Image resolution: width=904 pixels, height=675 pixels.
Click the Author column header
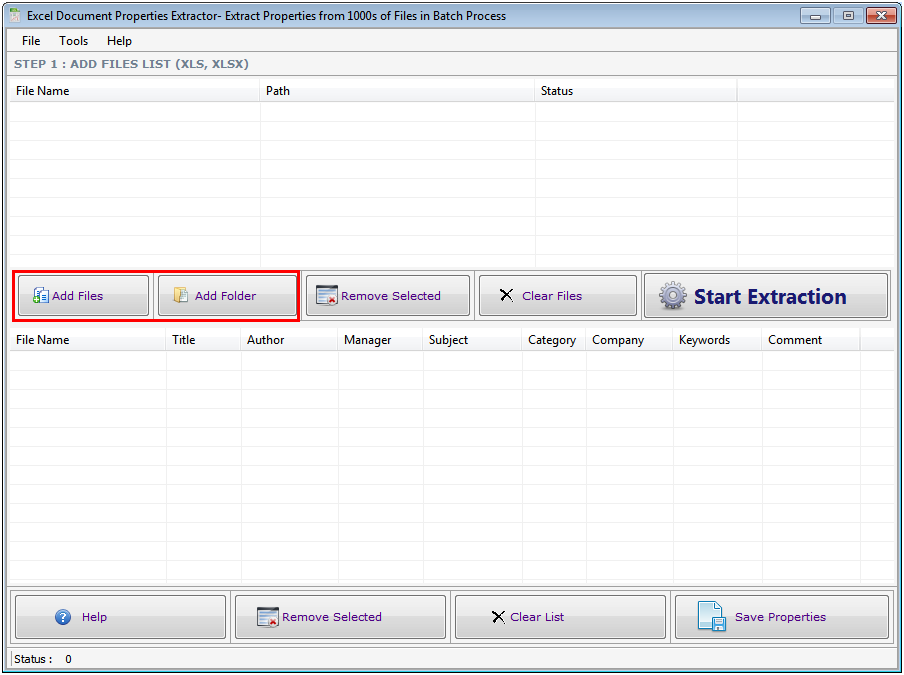(289, 340)
